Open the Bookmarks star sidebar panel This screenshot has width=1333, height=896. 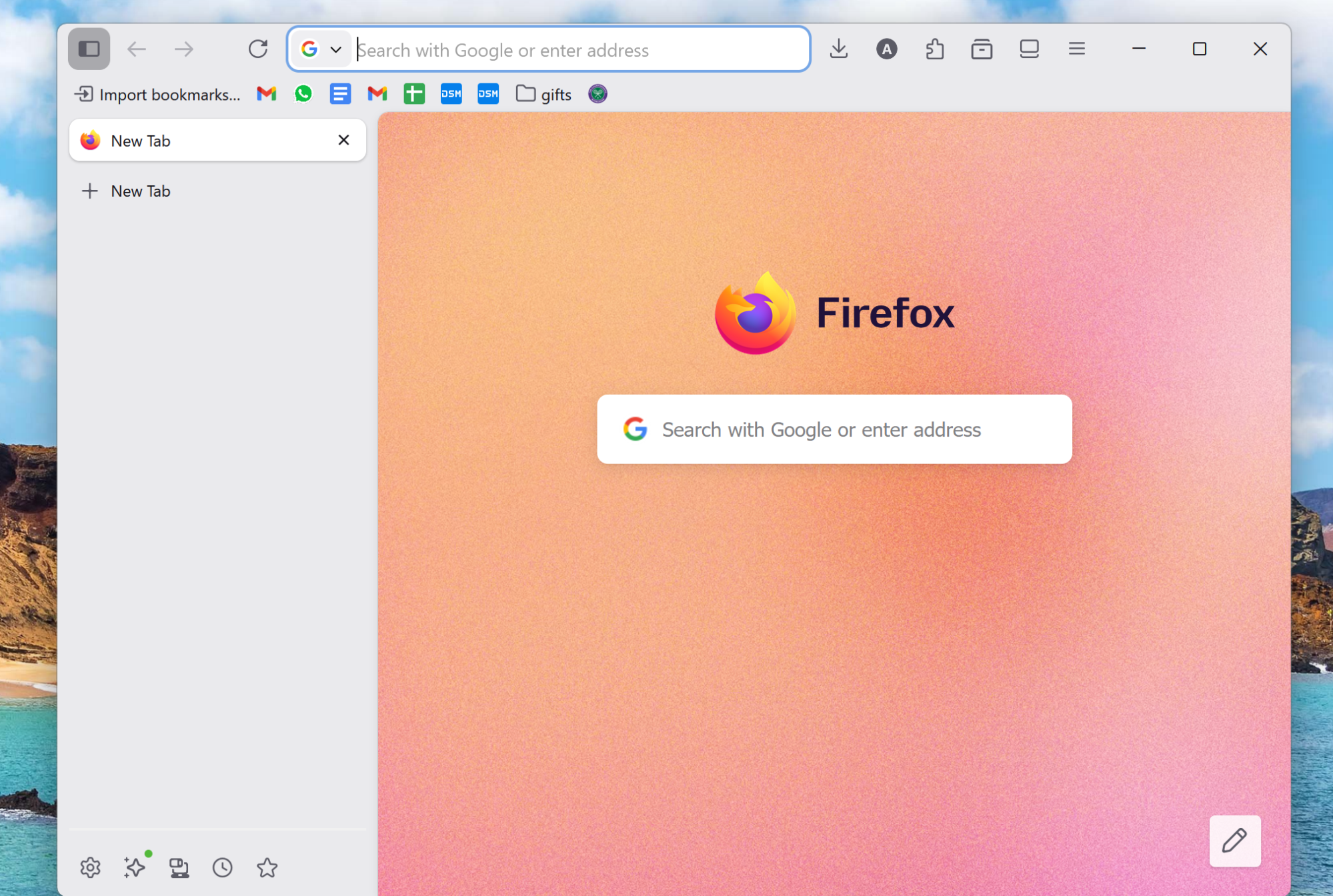pos(267,867)
